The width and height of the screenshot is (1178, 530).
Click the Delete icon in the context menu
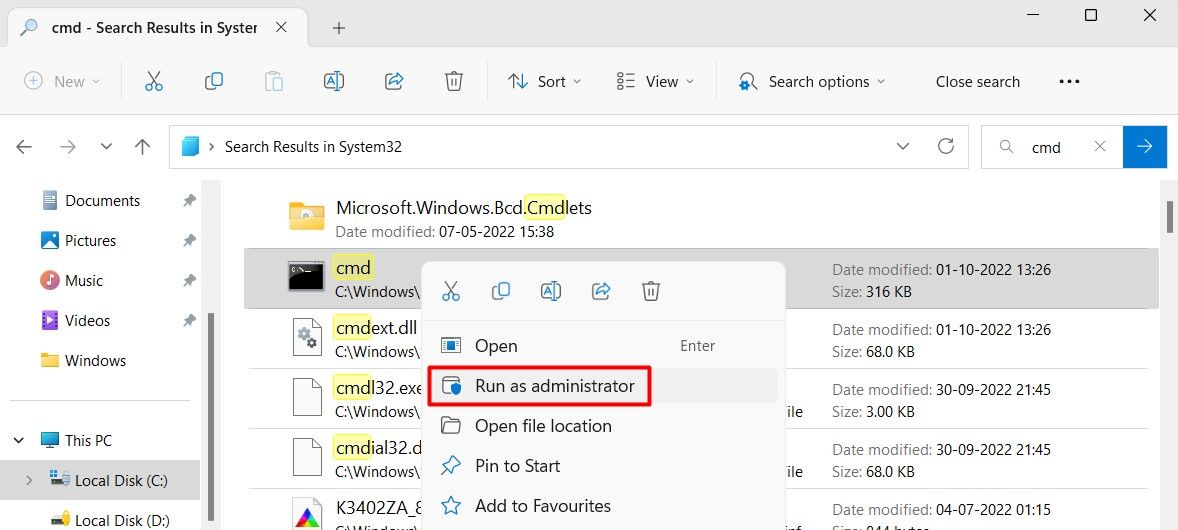click(651, 291)
